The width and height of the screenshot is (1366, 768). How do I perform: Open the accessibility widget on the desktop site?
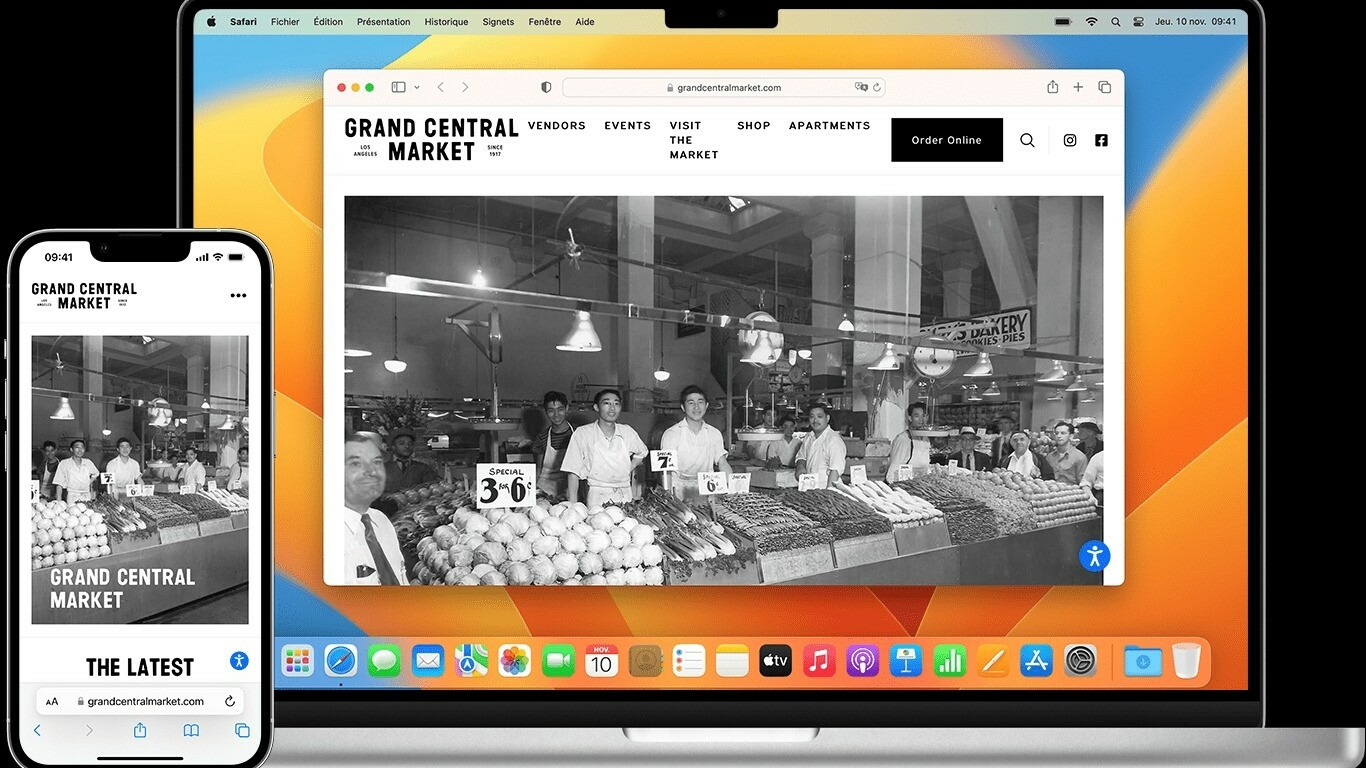(1094, 556)
